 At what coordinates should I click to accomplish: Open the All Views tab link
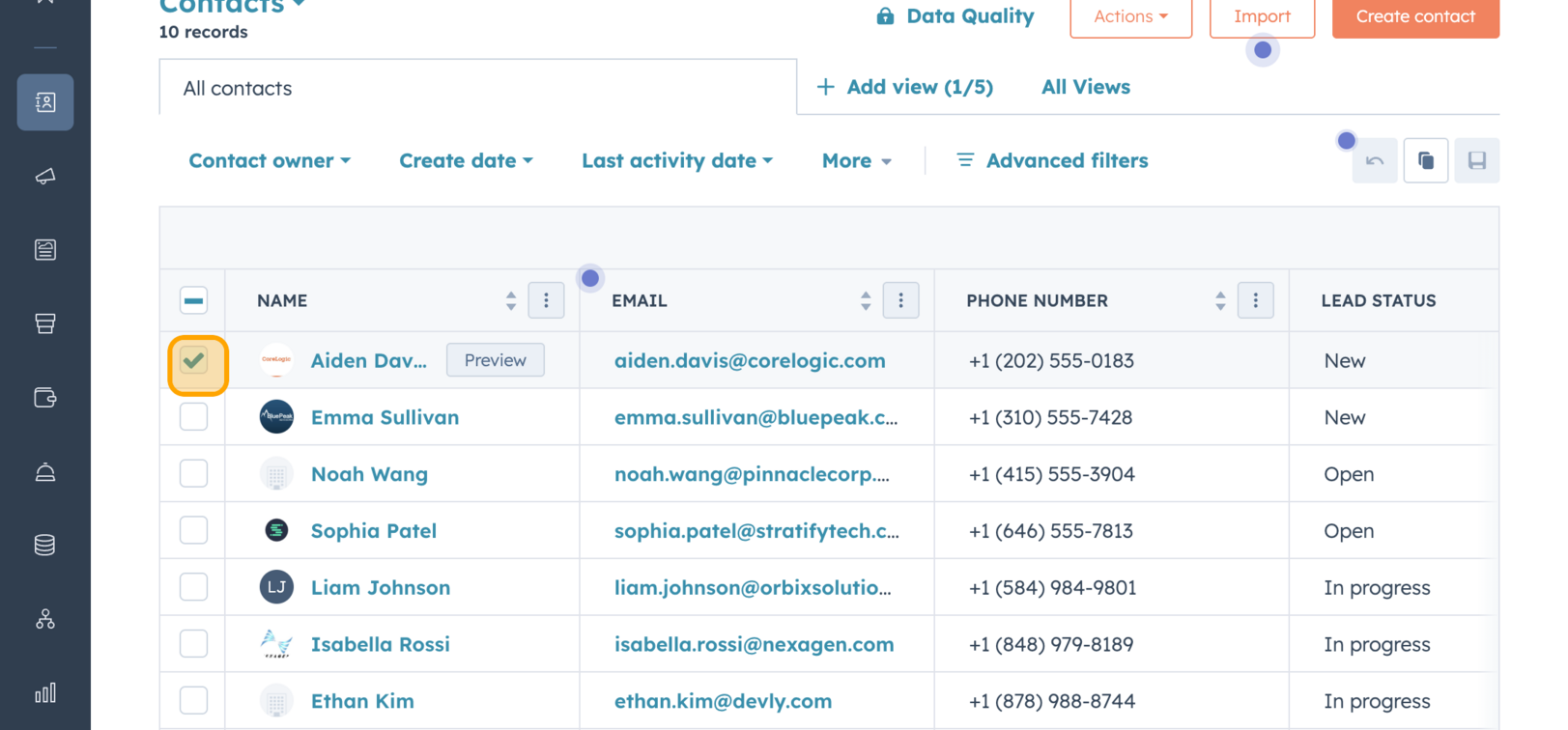tap(1085, 87)
